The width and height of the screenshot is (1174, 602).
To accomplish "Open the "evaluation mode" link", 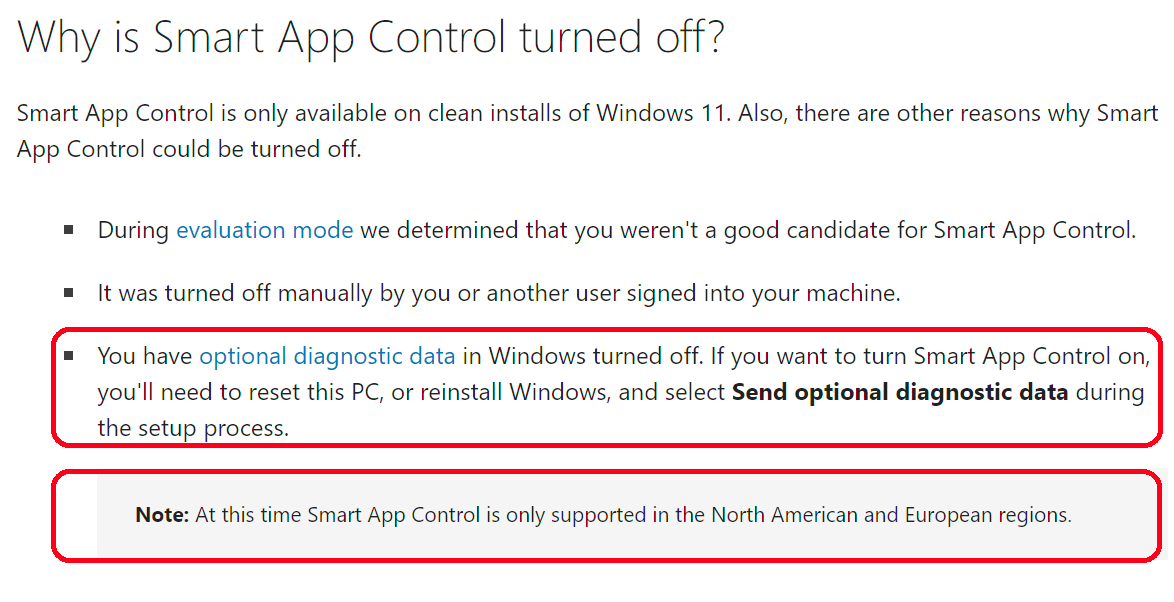I will pyautogui.click(x=264, y=230).
